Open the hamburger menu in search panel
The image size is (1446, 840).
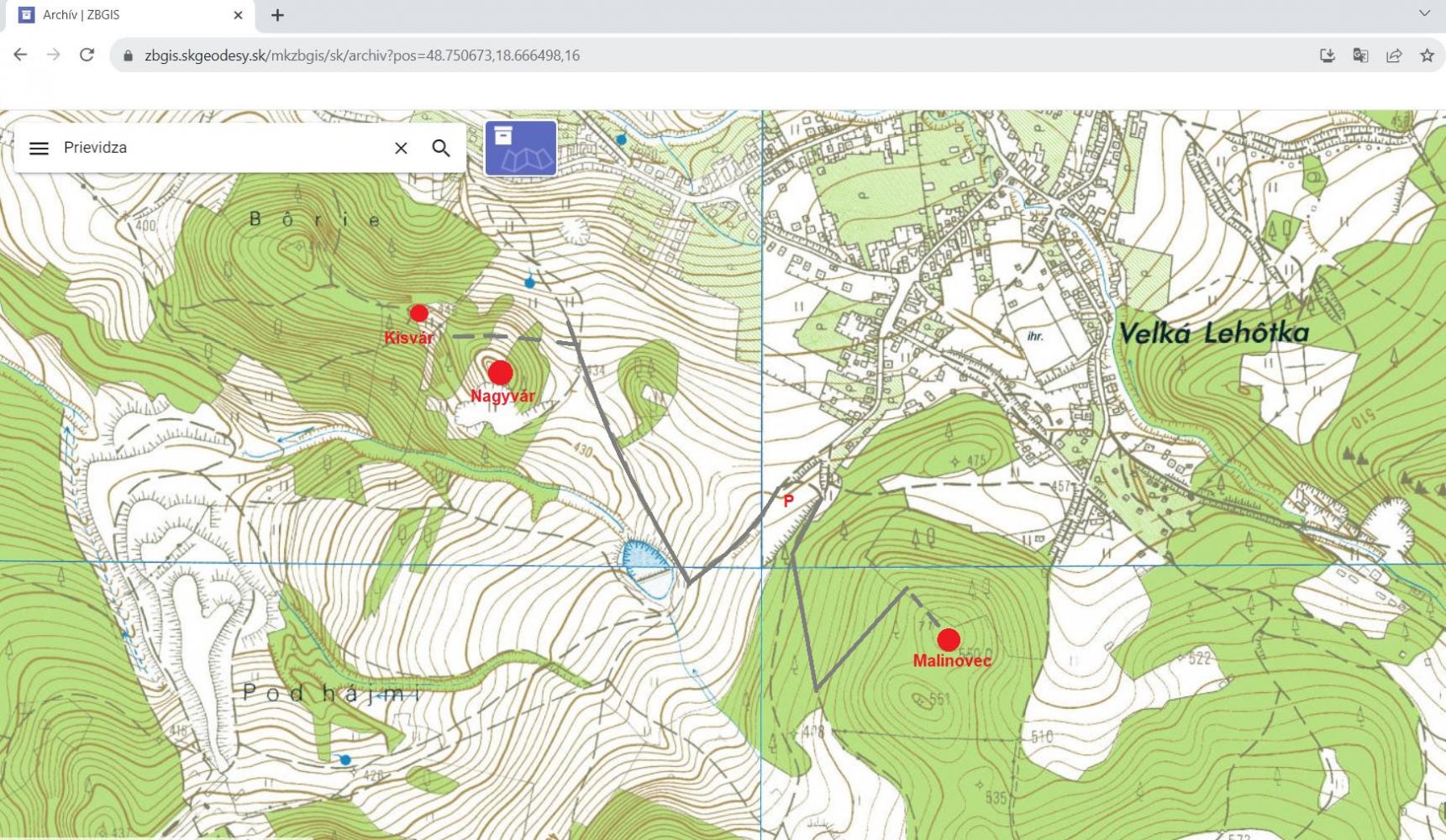pyautogui.click(x=39, y=149)
